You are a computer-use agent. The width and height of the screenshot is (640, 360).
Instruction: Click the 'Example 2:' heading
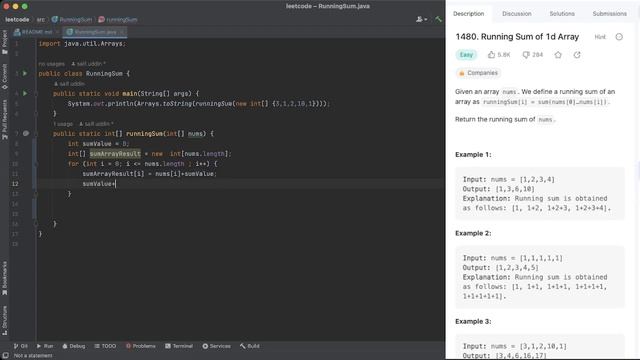pyautogui.click(x=473, y=233)
